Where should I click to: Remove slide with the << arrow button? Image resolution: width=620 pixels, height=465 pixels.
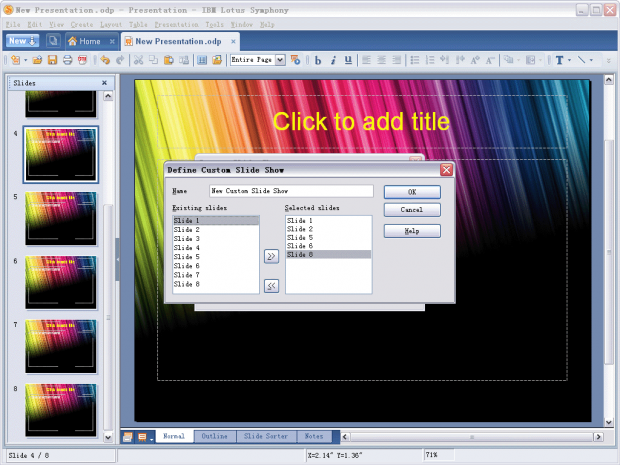(271, 286)
